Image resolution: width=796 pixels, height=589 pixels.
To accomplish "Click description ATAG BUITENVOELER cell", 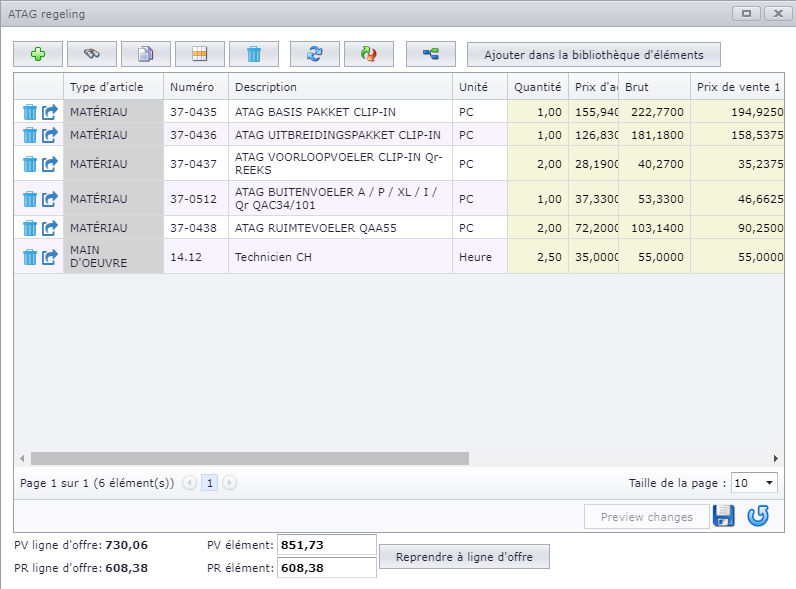I will pos(340,199).
